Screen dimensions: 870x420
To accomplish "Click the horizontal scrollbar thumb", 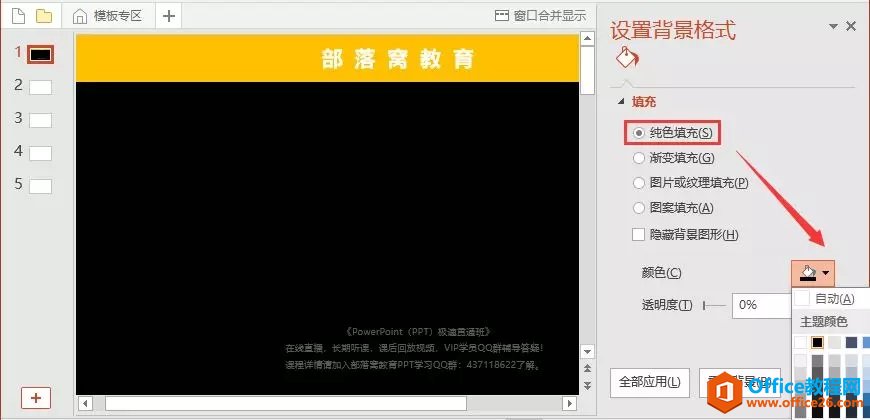I will [286, 403].
